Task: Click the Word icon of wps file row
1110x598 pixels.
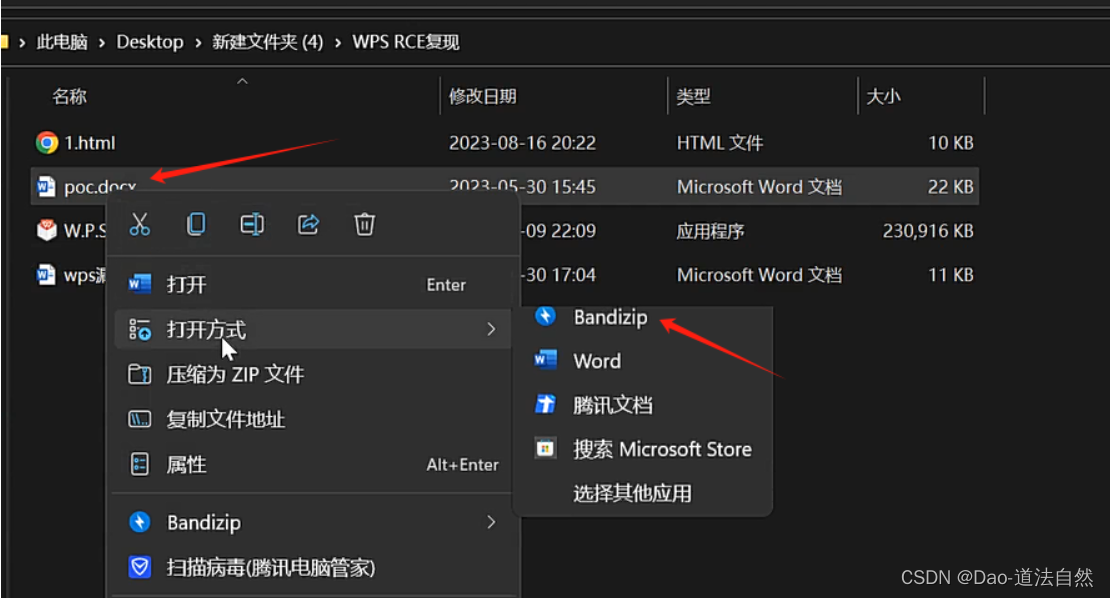Action: coord(46,275)
